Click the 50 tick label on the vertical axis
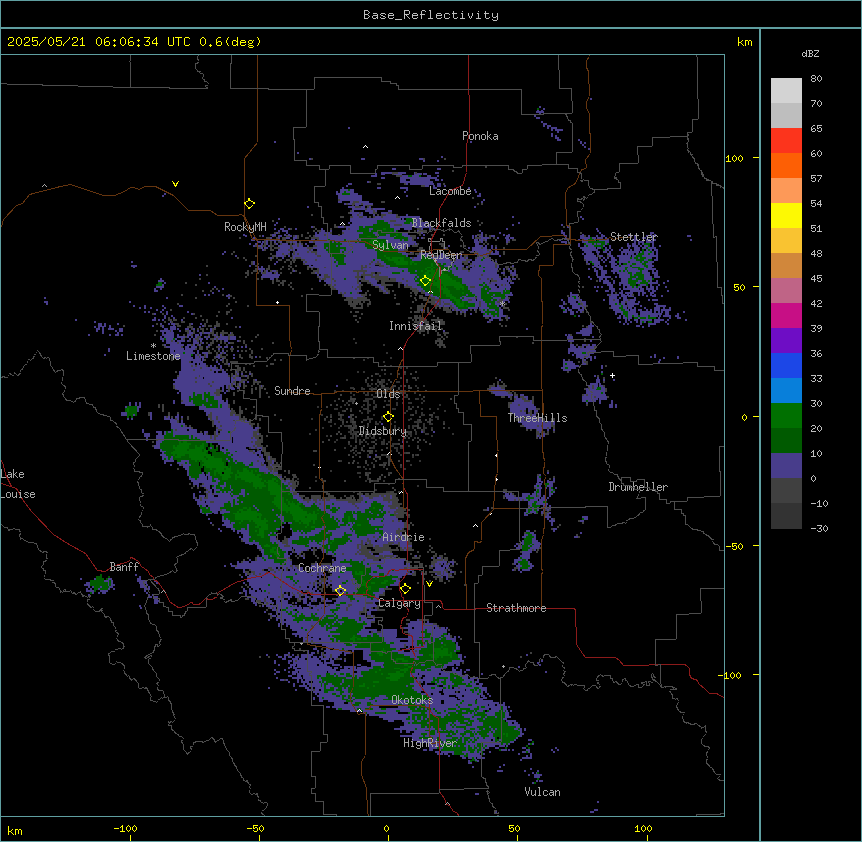862x842 pixels. pos(739,287)
